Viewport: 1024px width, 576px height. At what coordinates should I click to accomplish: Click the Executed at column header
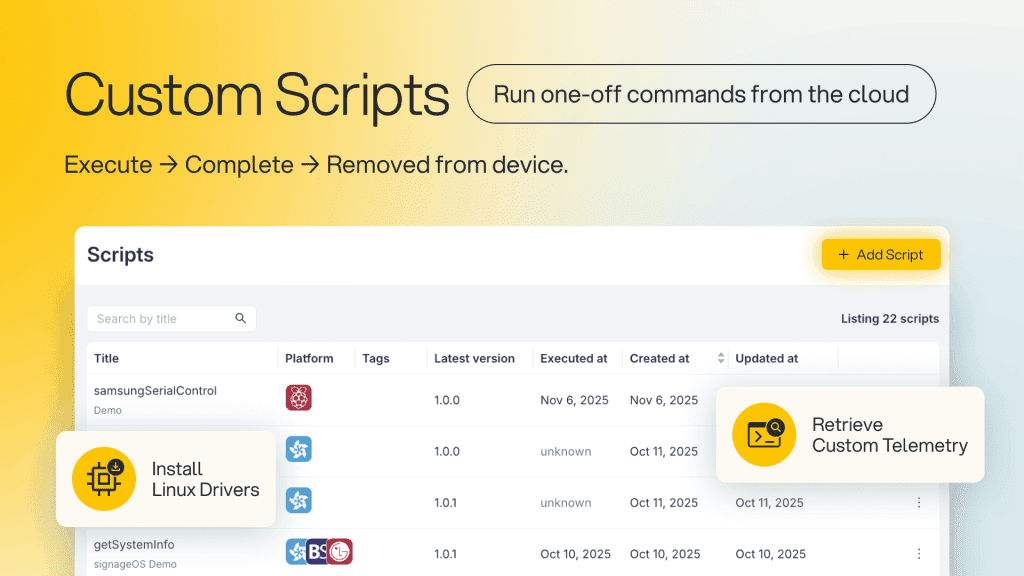tap(573, 358)
